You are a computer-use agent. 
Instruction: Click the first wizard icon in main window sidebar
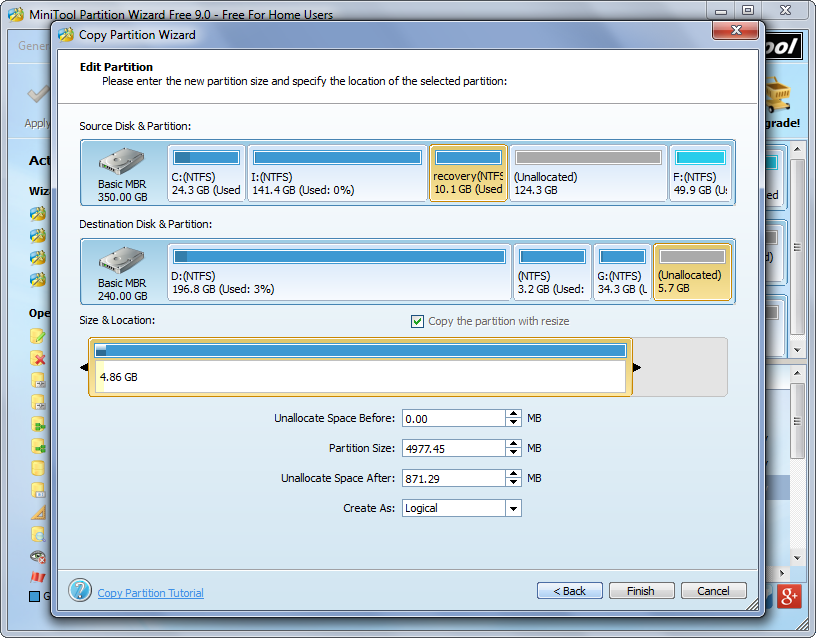(x=37, y=213)
